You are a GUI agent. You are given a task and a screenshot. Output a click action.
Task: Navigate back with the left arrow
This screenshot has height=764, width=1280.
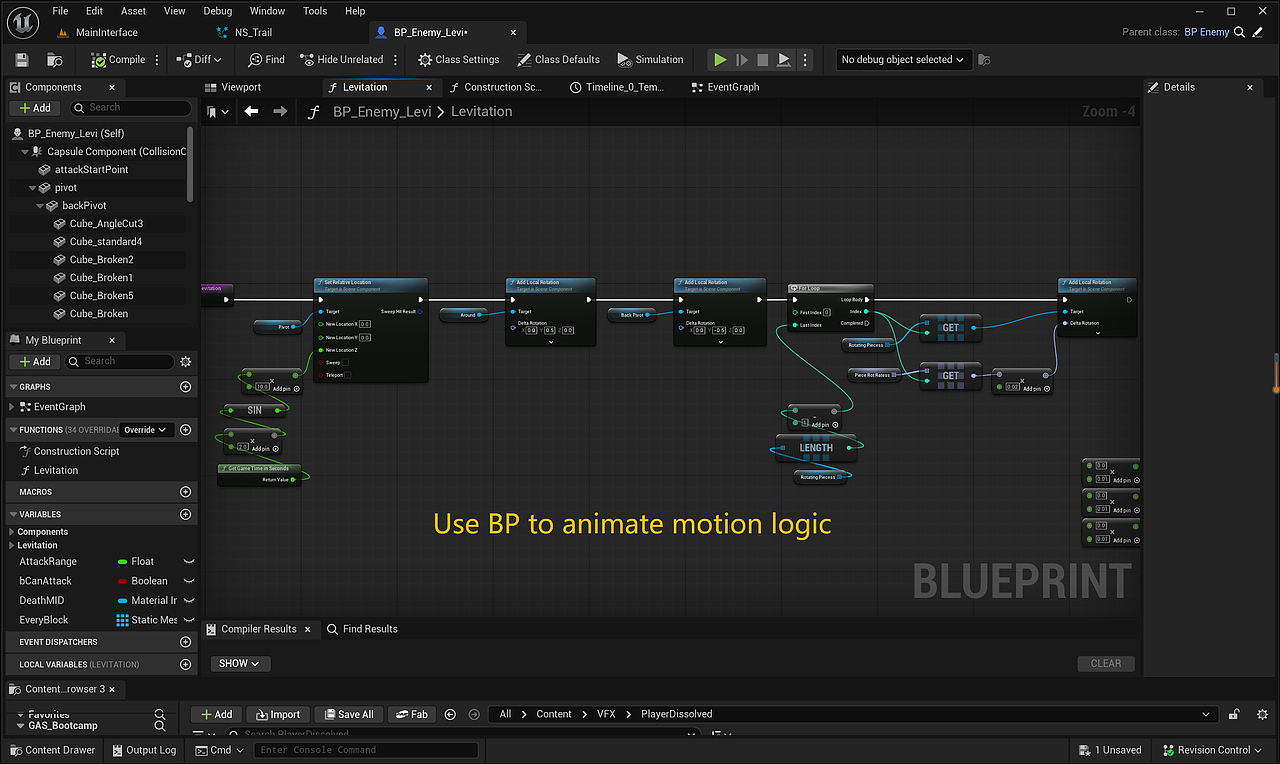251,112
